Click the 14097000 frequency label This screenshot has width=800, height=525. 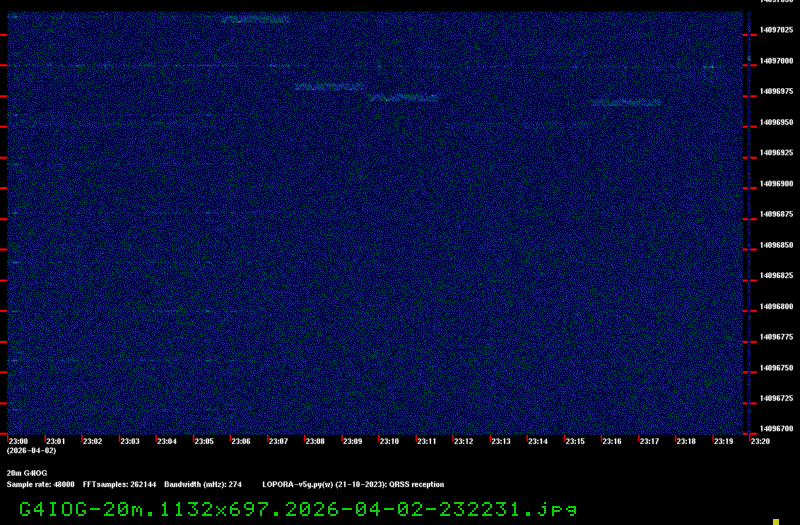[776, 61]
